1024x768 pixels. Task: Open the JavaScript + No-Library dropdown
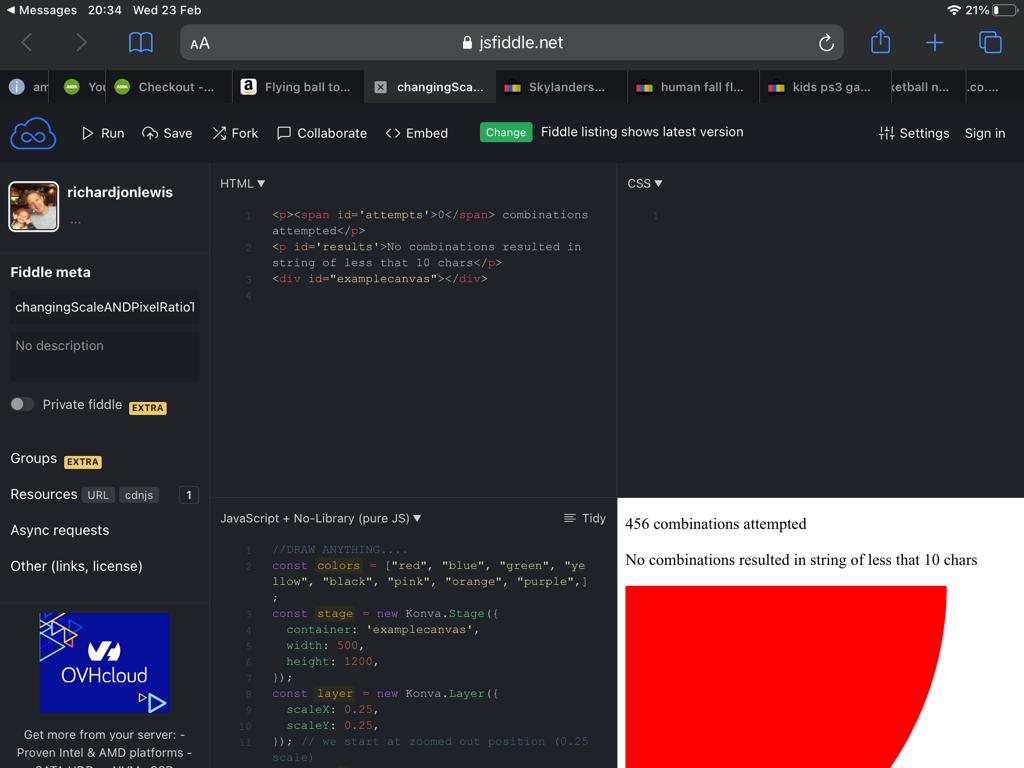tap(316, 518)
